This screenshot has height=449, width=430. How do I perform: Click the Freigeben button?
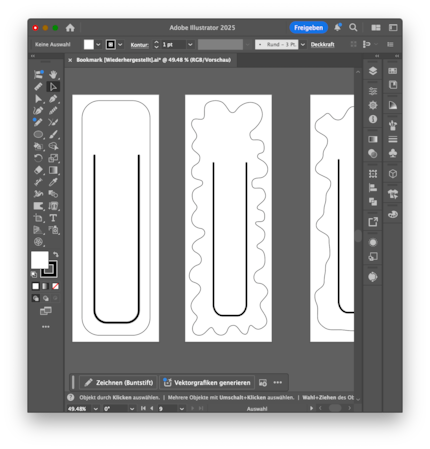click(x=309, y=28)
